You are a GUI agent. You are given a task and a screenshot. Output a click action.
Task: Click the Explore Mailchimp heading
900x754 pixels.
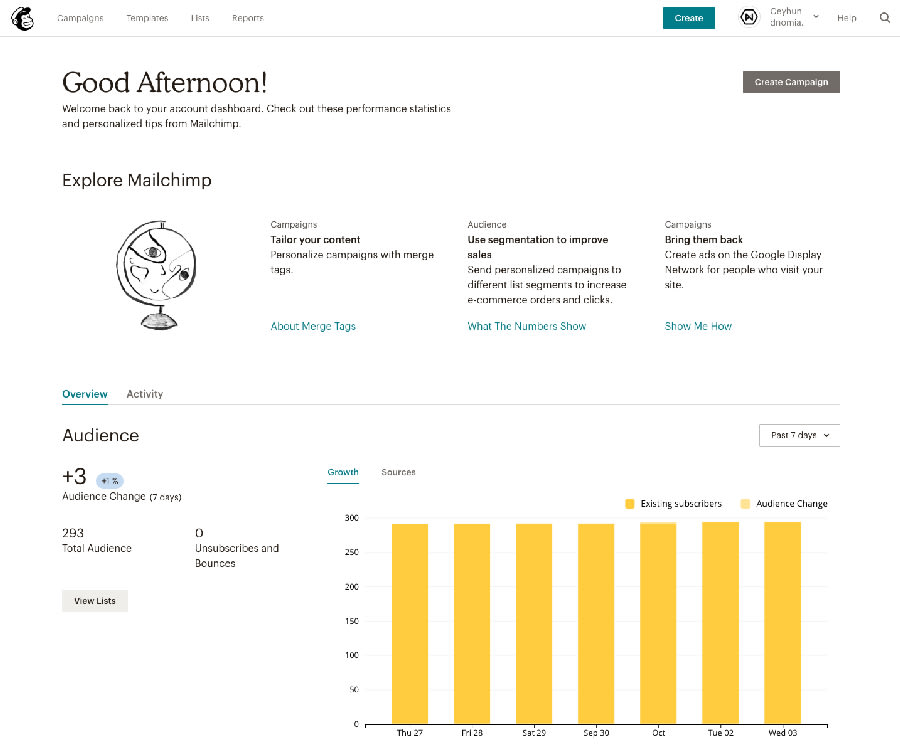point(137,180)
